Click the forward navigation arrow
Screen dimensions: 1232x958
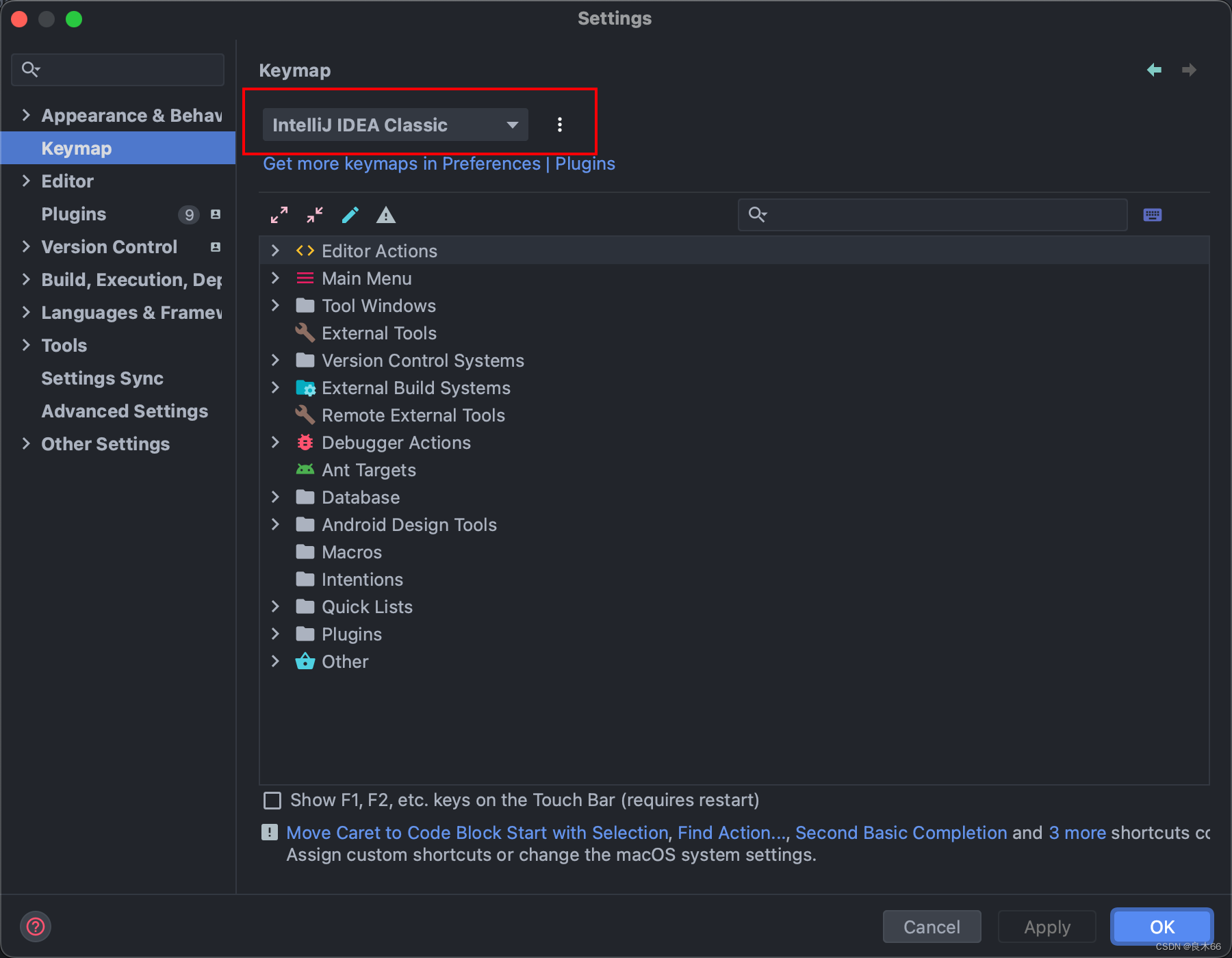(1189, 70)
